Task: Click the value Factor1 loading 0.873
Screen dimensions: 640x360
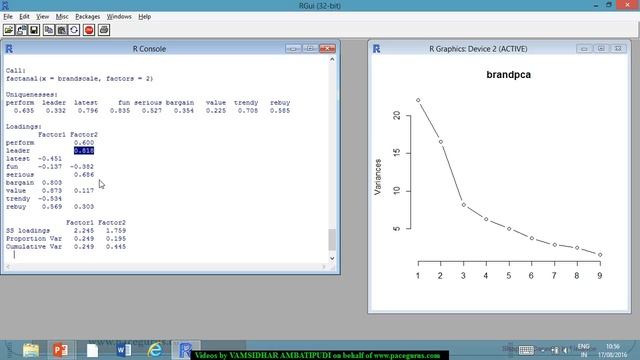Action: [52, 191]
